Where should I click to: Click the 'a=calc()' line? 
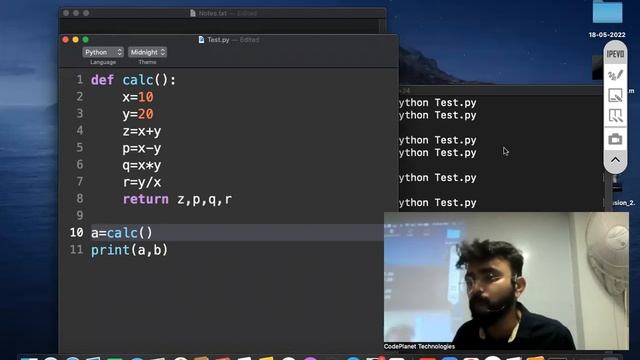click(x=122, y=233)
